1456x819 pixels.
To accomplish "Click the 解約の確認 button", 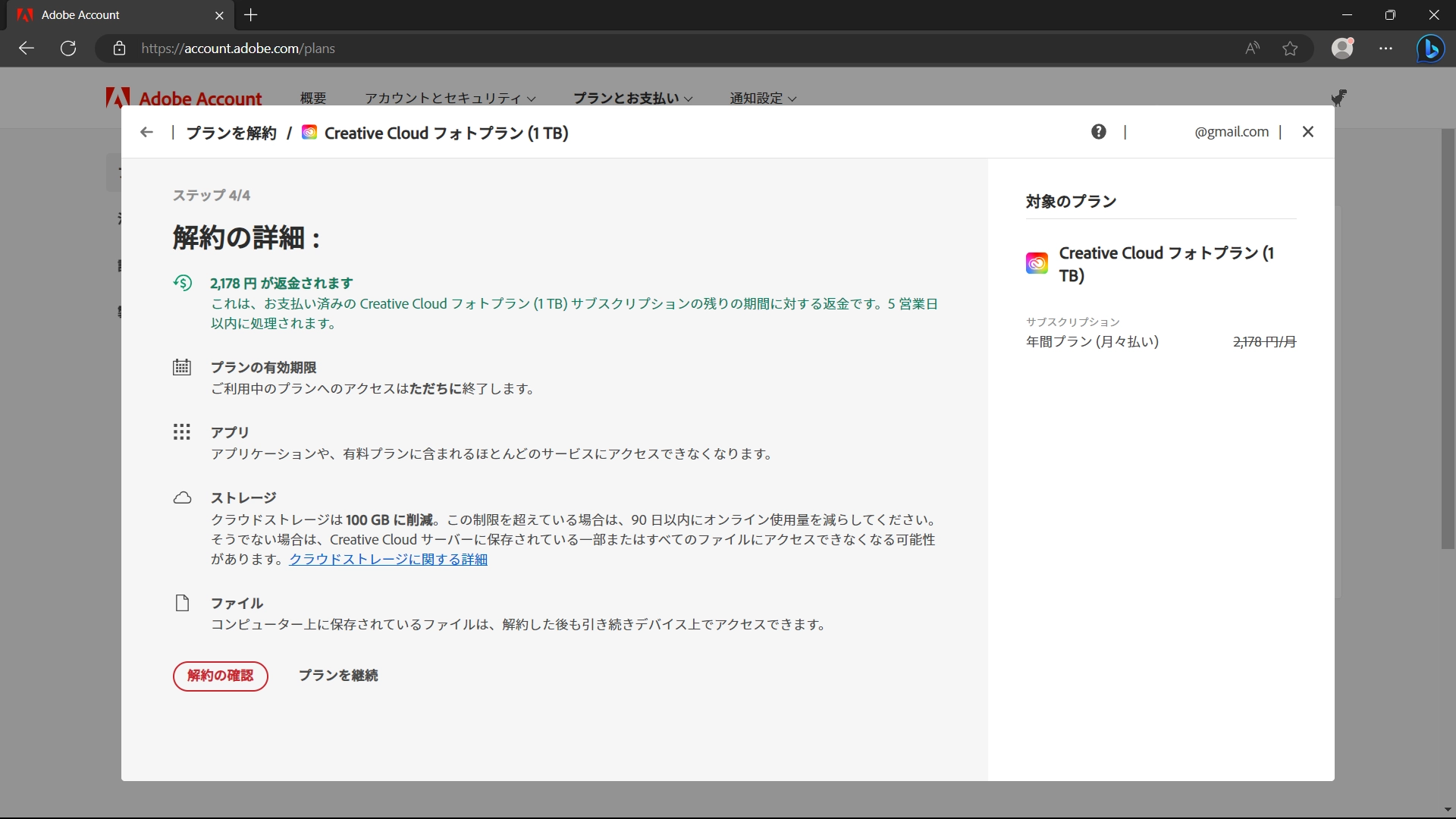I will (220, 676).
